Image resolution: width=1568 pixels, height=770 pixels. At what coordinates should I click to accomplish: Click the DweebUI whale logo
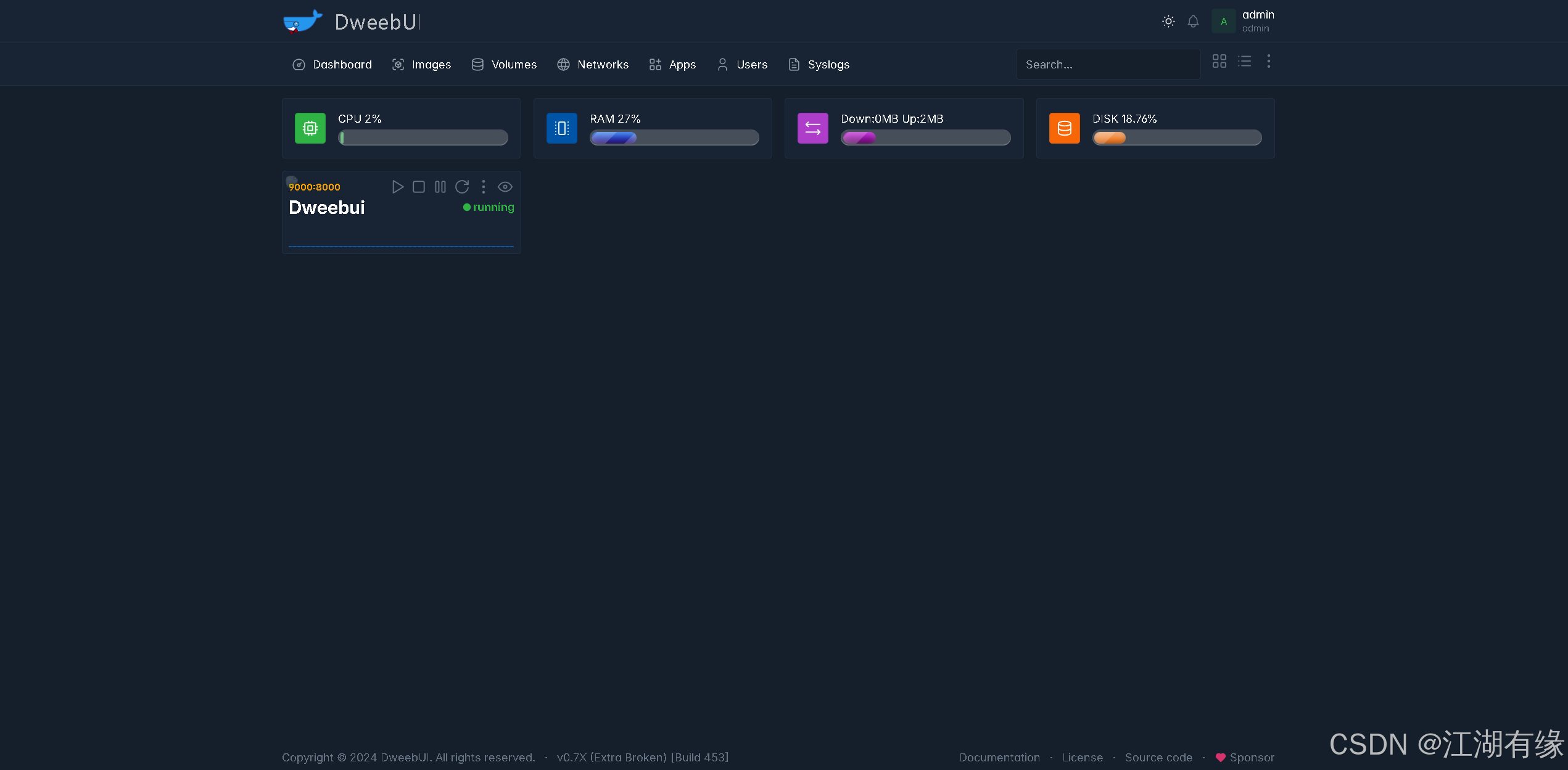[303, 22]
